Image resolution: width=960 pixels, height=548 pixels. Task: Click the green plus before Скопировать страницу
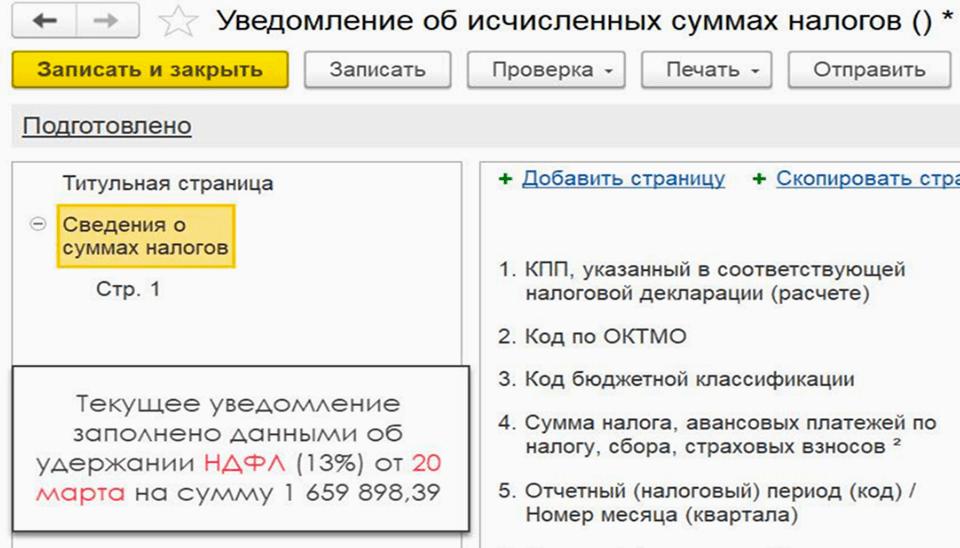point(760,178)
